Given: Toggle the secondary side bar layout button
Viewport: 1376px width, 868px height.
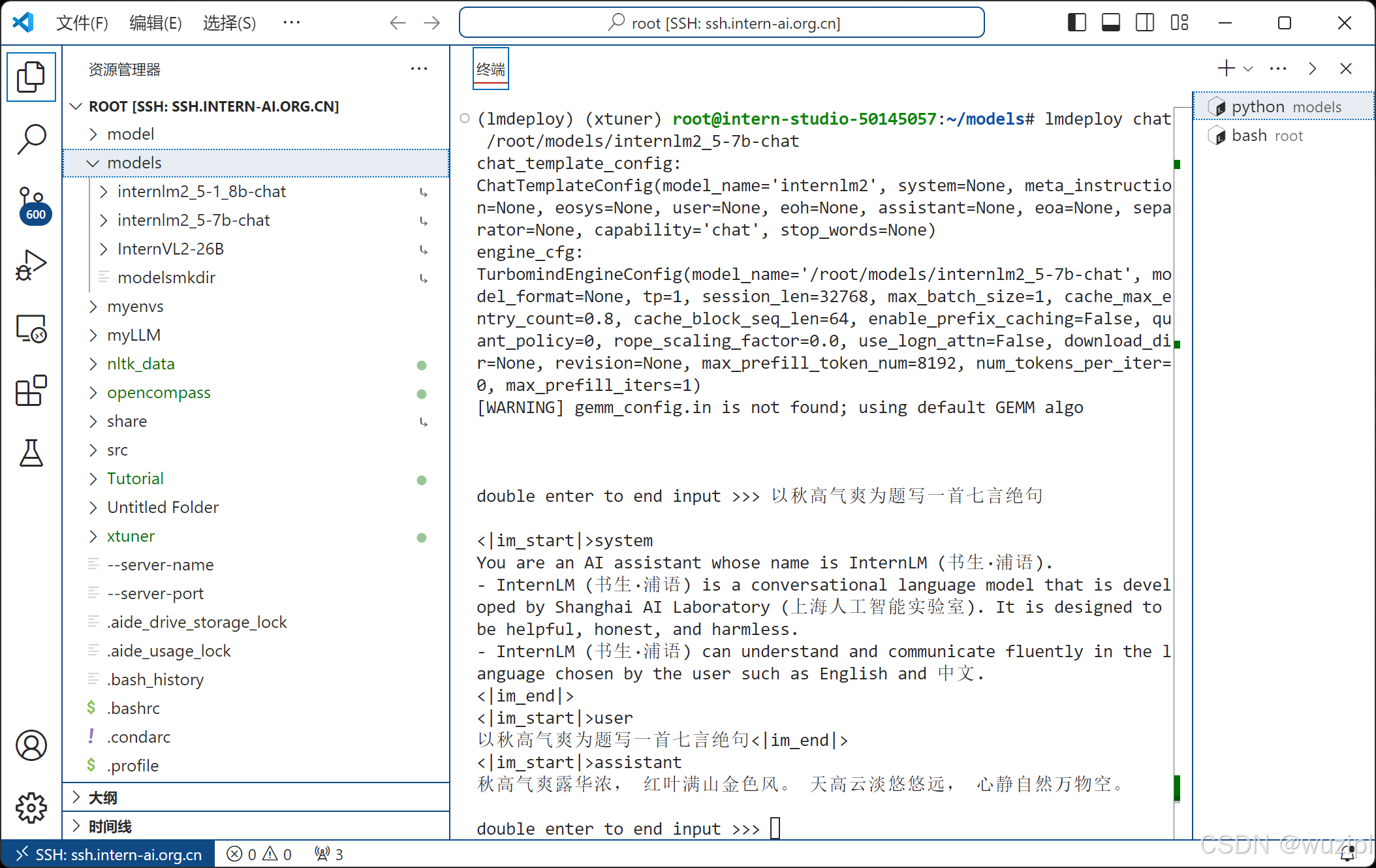Looking at the screenshot, I should (x=1144, y=23).
